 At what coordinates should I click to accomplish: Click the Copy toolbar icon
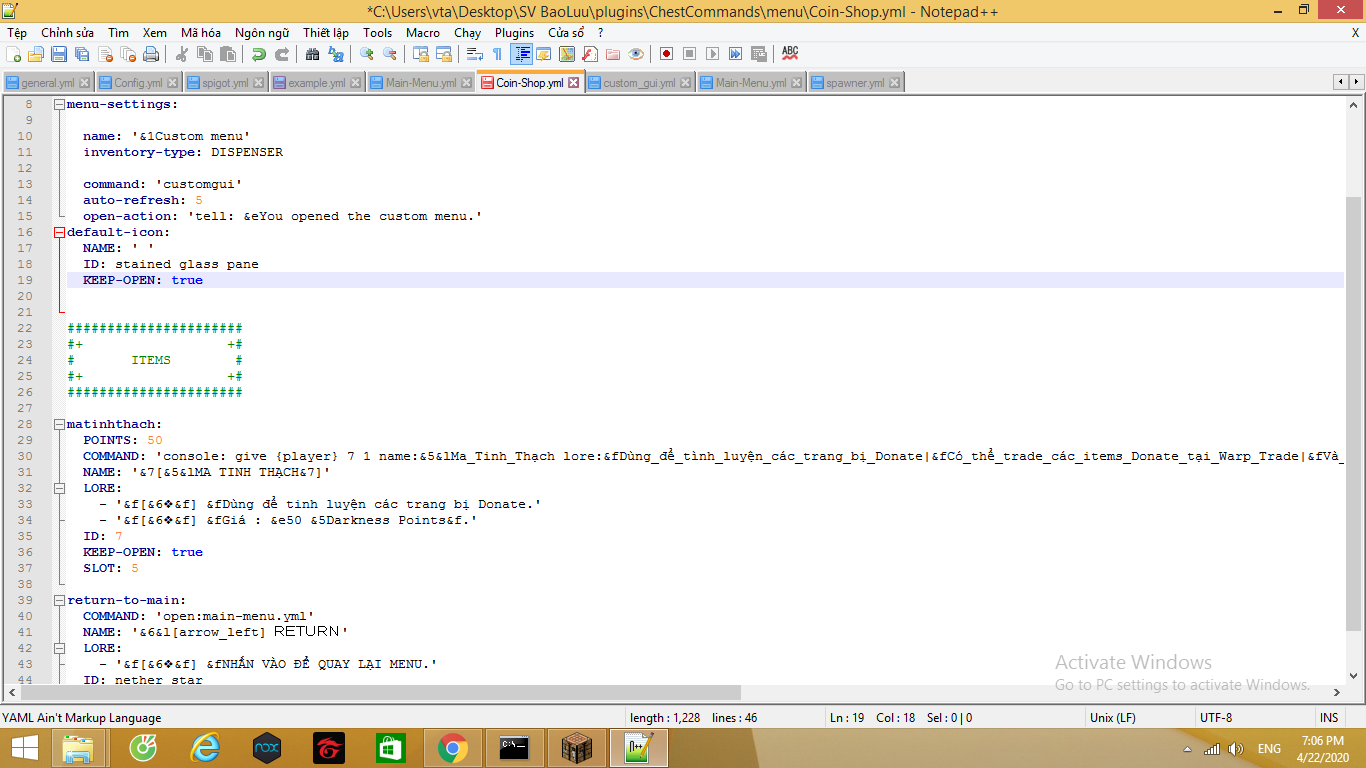pyautogui.click(x=205, y=54)
